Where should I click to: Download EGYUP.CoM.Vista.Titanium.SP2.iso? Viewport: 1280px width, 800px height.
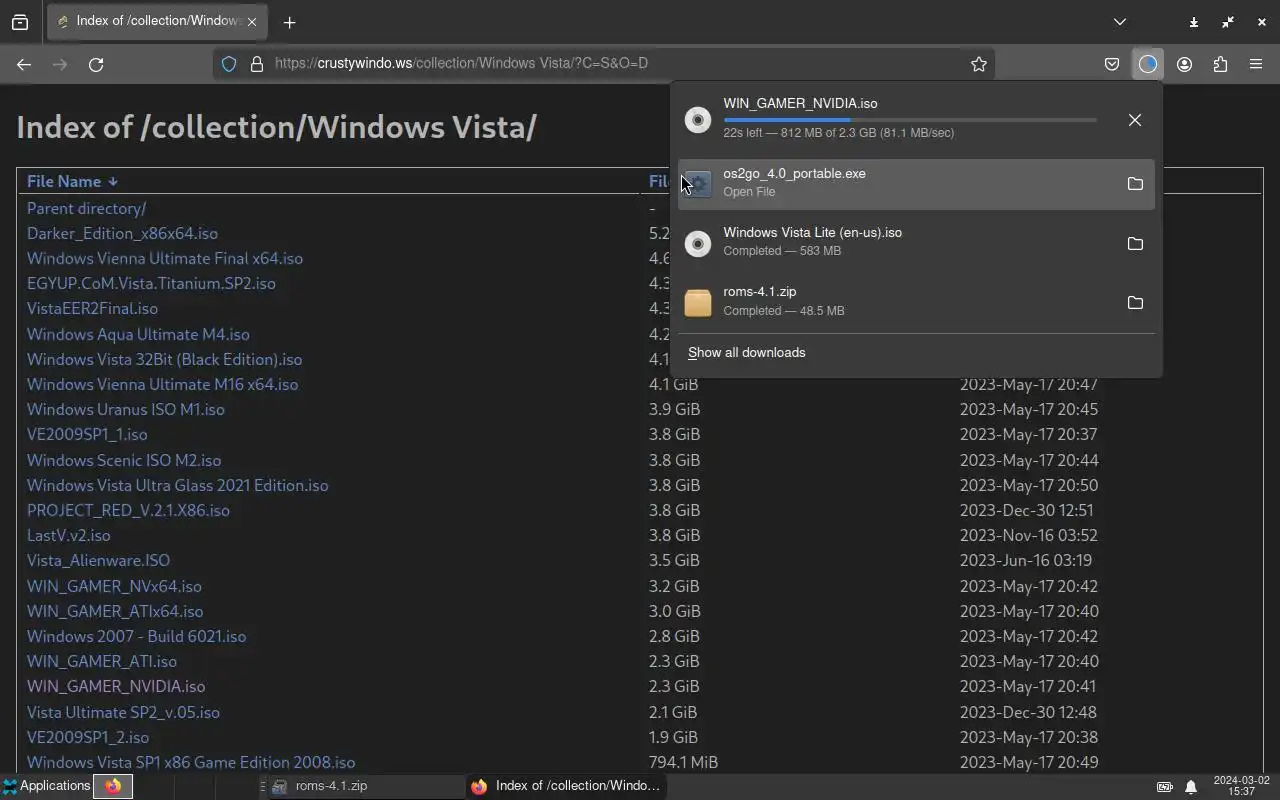[x=151, y=283]
